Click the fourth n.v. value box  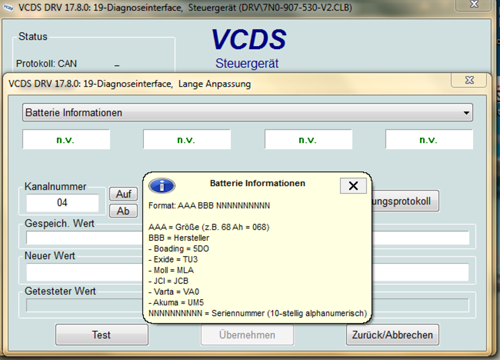(x=429, y=139)
